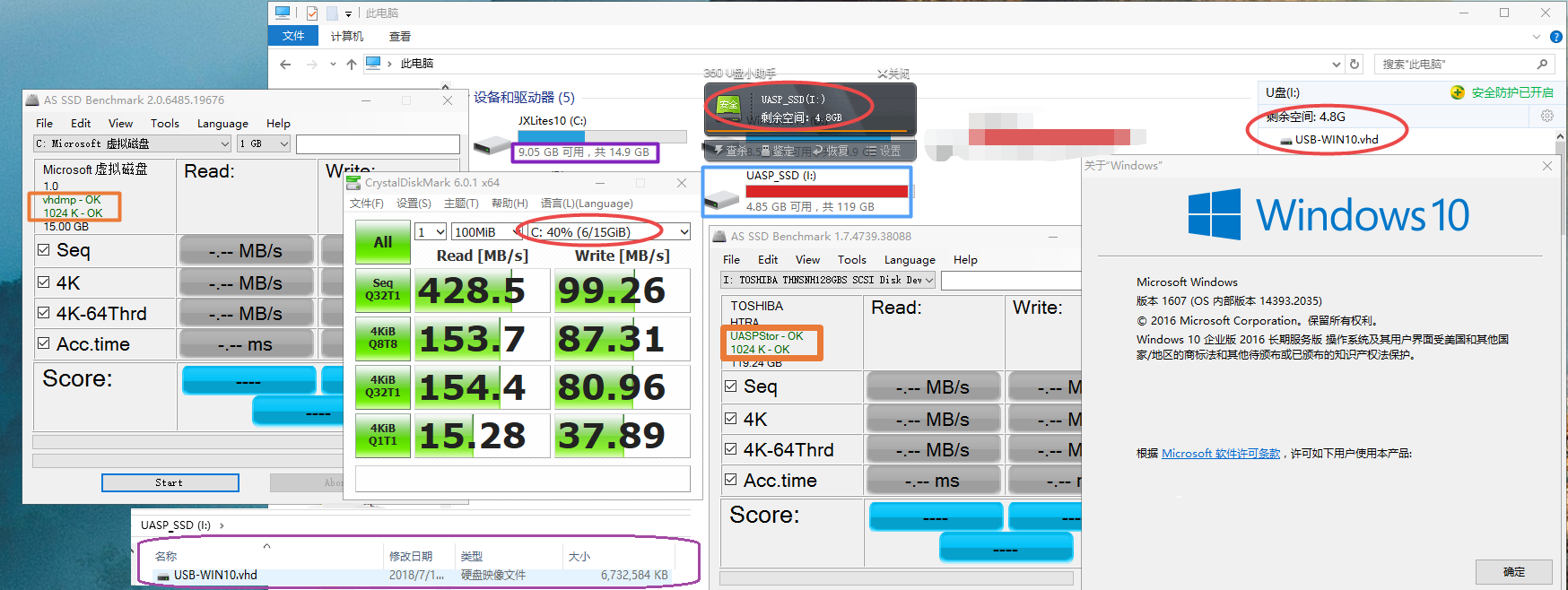The image size is (1568, 590).
Task: Click the Windows 10 logo in About dialog
Action: (x=1215, y=214)
